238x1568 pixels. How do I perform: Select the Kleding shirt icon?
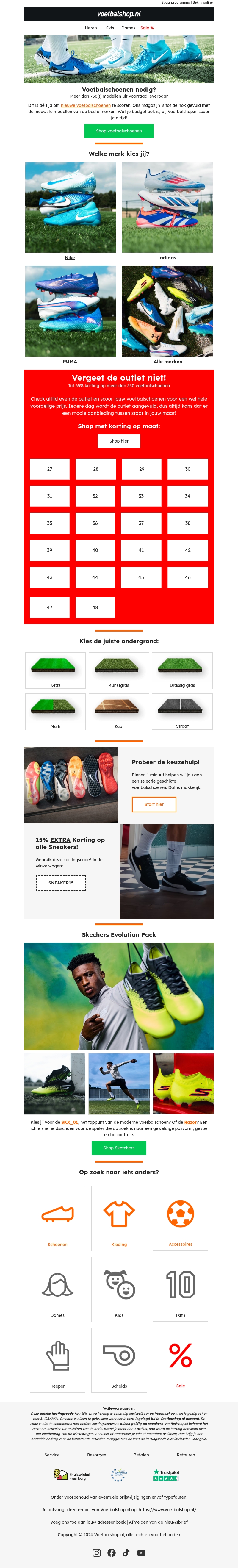(119, 1213)
